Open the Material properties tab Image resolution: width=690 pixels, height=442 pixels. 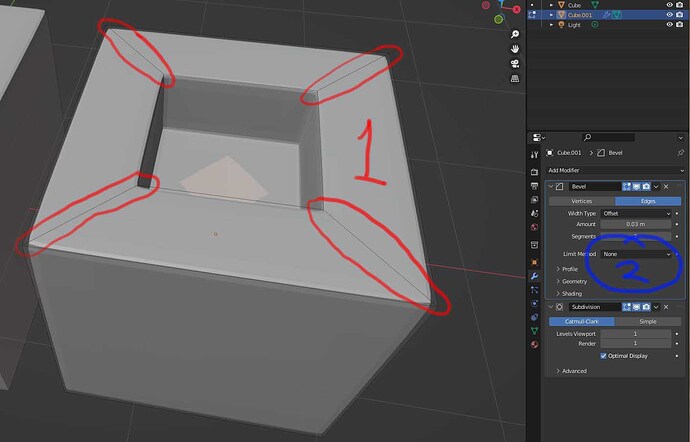[x=534, y=344]
